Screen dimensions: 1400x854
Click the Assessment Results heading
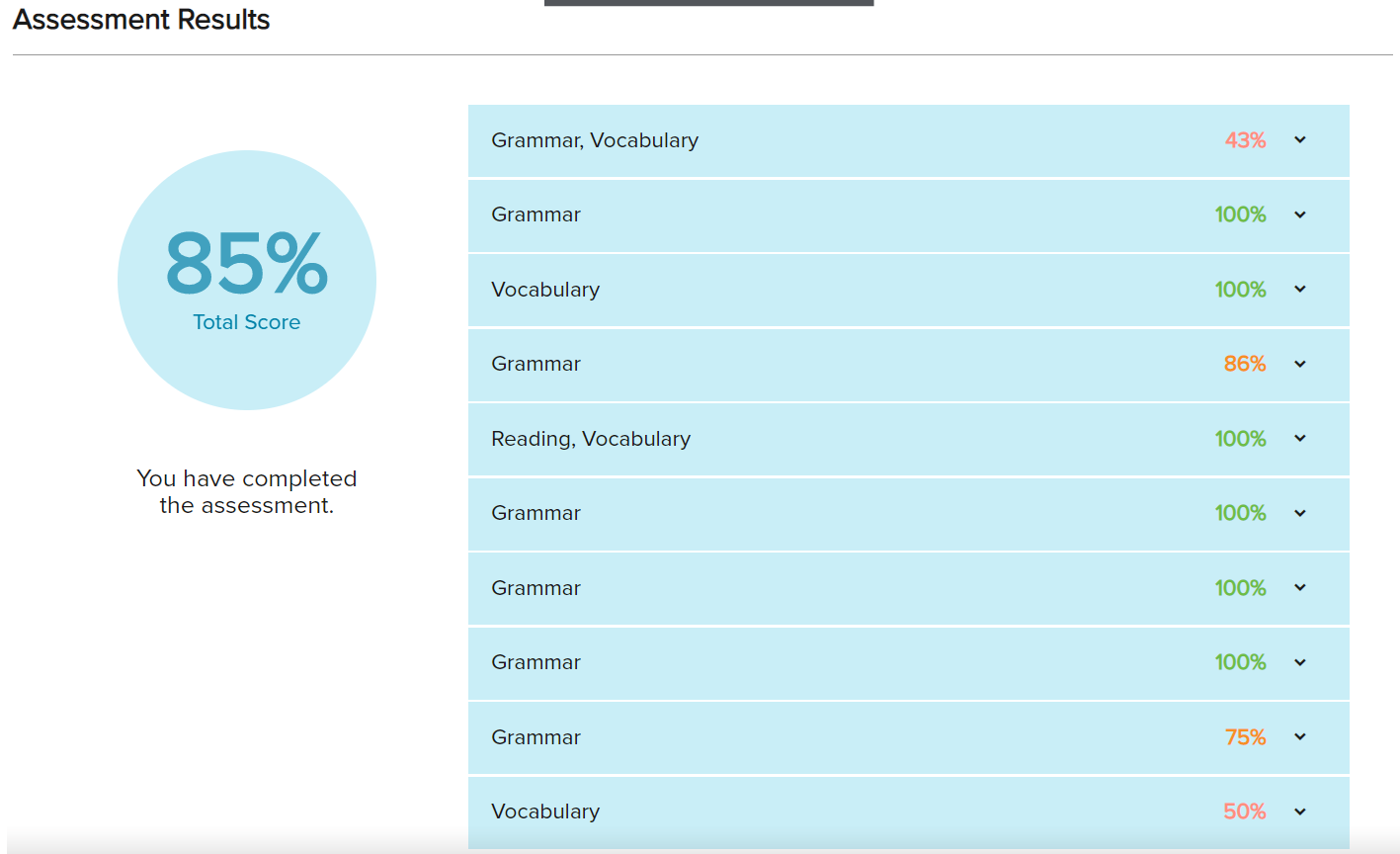click(141, 20)
